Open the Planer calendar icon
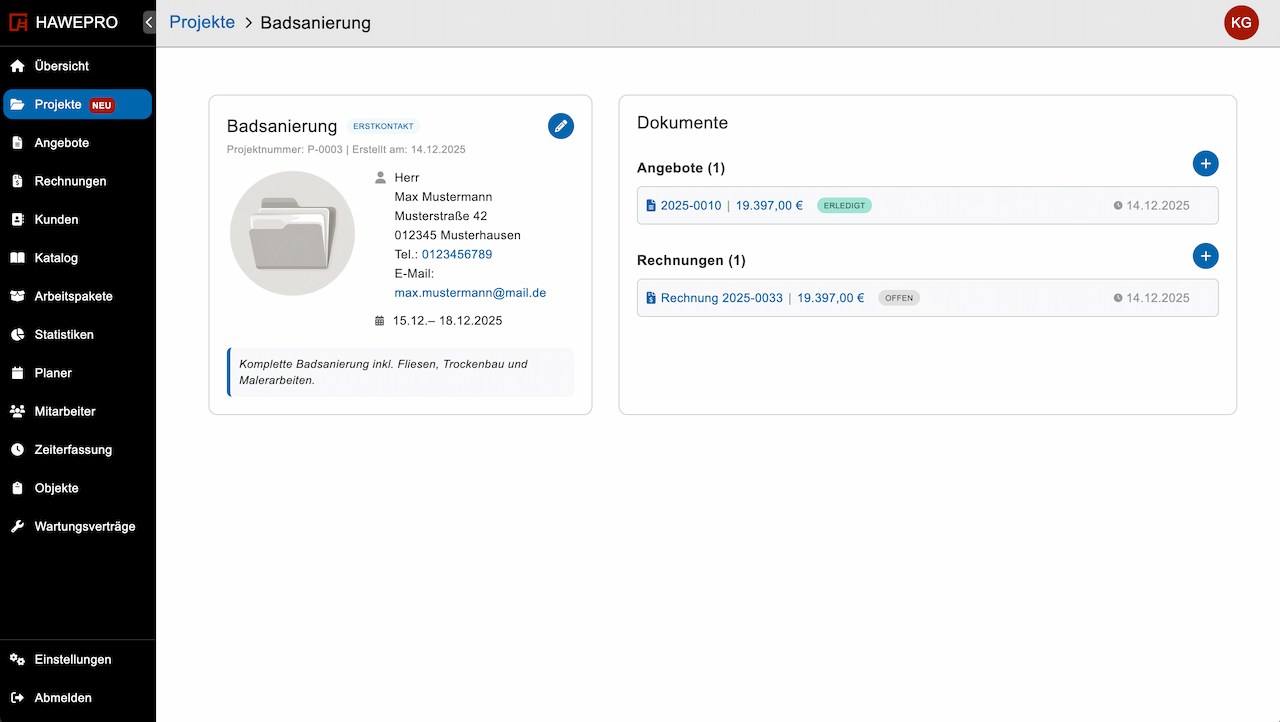The height and width of the screenshot is (722, 1280). (20, 373)
